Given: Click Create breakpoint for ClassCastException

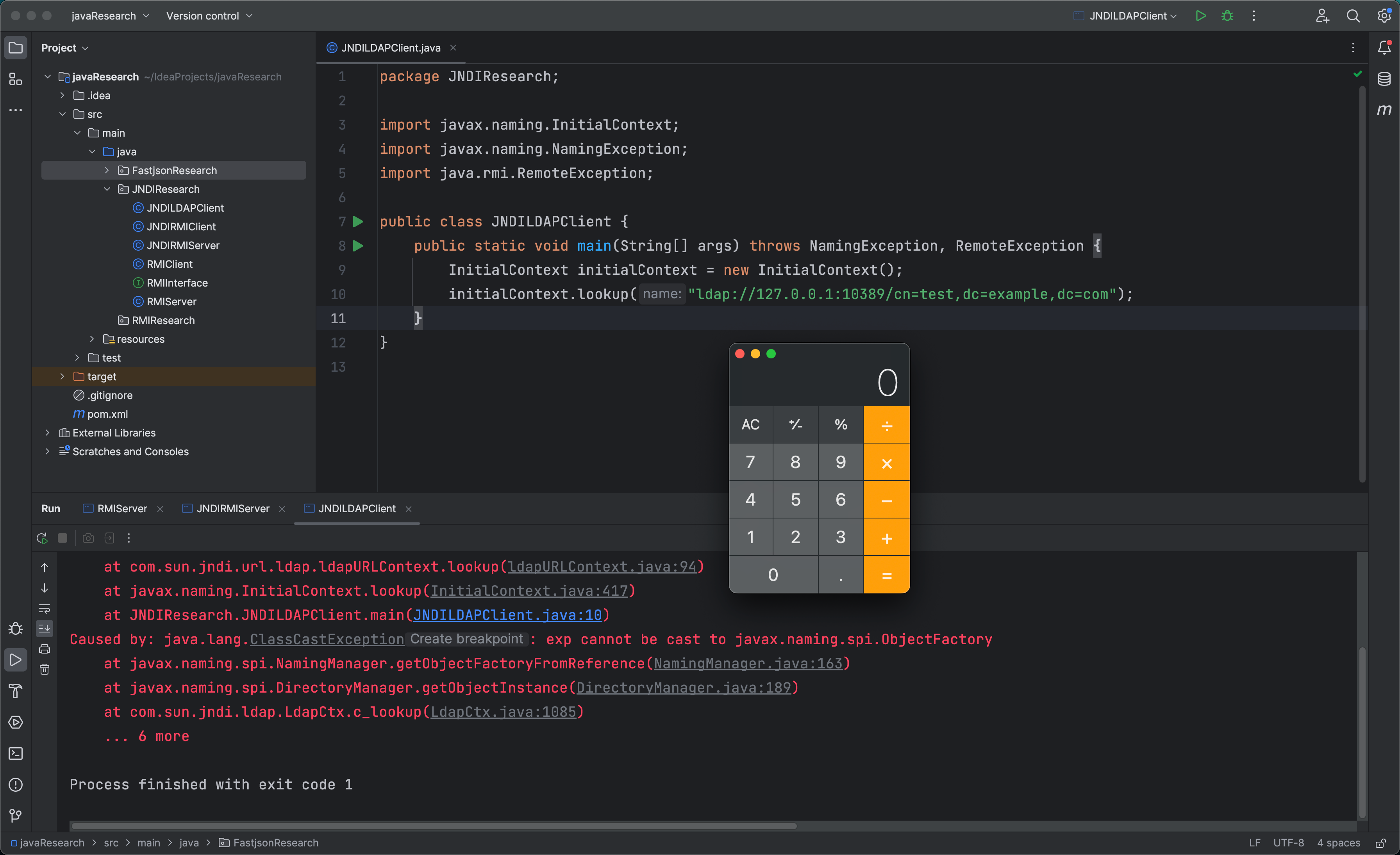Looking at the screenshot, I should click(466, 639).
